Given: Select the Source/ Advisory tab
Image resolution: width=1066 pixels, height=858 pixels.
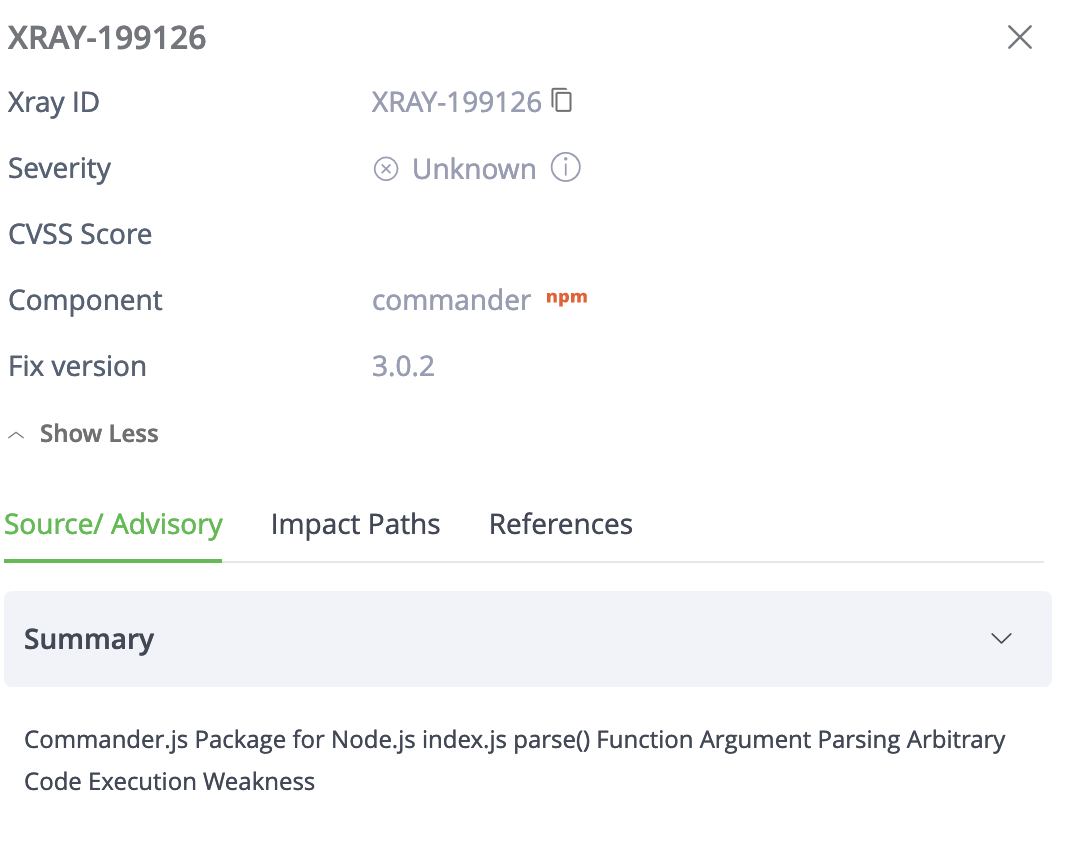Looking at the screenshot, I should [113, 523].
